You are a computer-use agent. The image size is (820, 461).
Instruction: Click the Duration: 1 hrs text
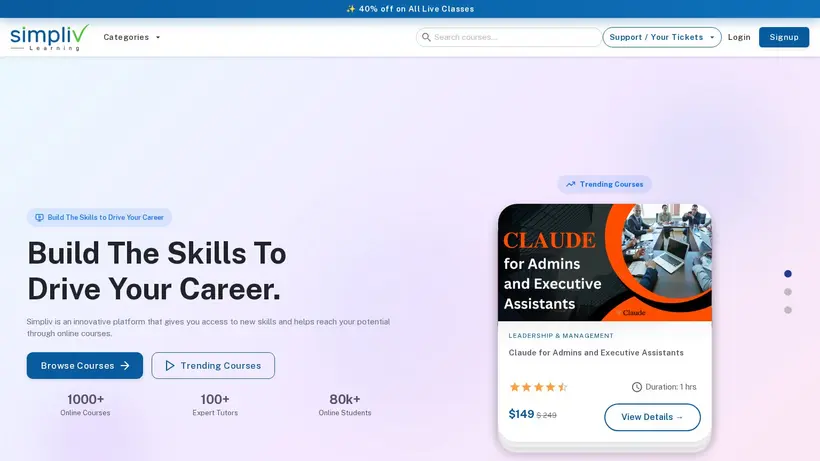(x=670, y=387)
